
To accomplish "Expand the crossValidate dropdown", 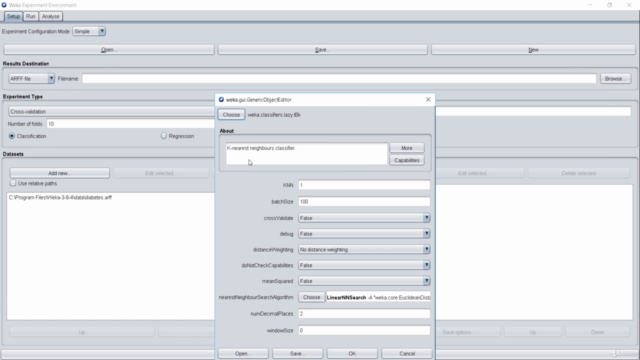I will (364, 218).
